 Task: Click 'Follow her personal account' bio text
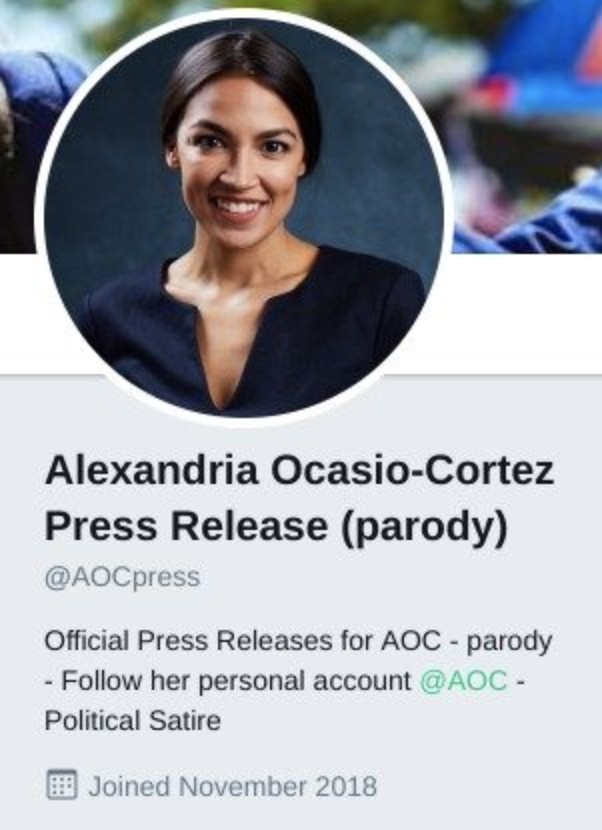(x=236, y=681)
